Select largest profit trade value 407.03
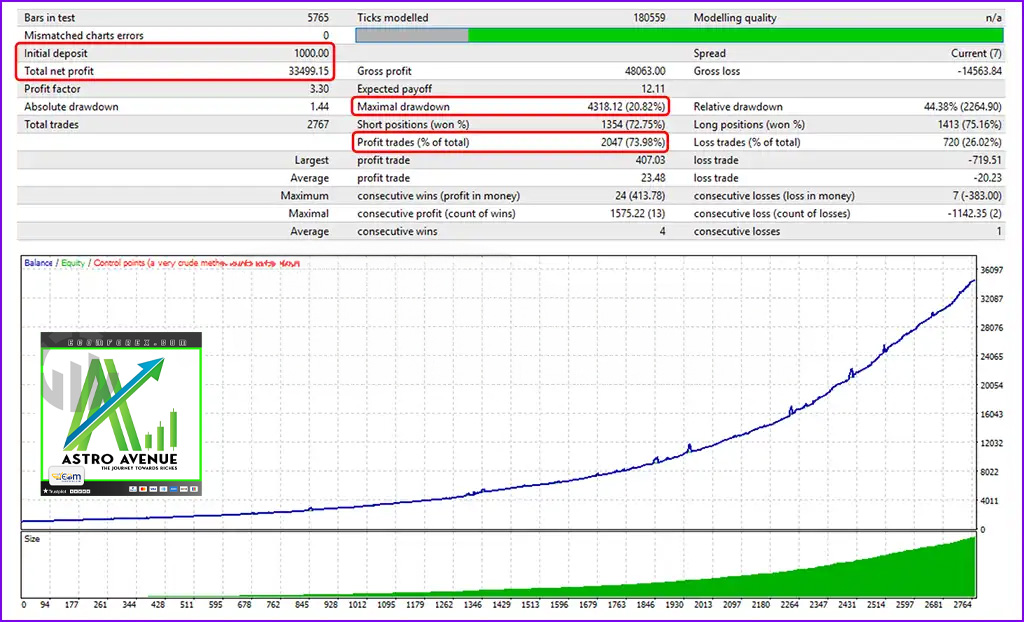Screen dimensions: 1024x622 (x=650, y=160)
